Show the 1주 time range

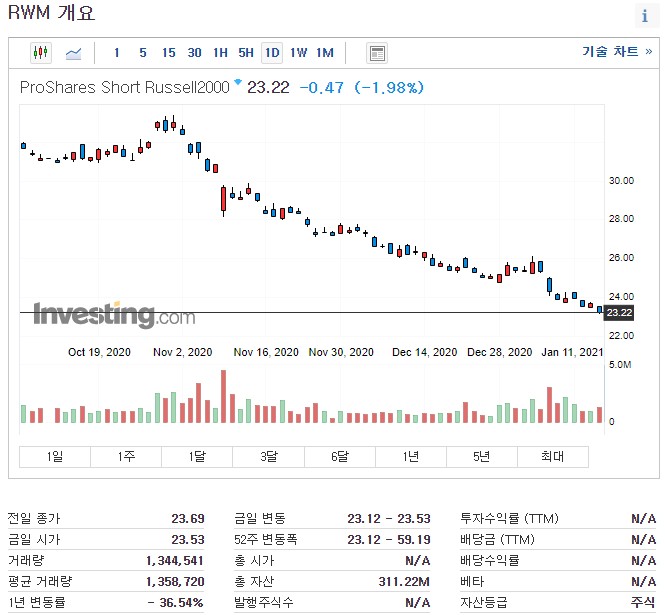pos(126,456)
